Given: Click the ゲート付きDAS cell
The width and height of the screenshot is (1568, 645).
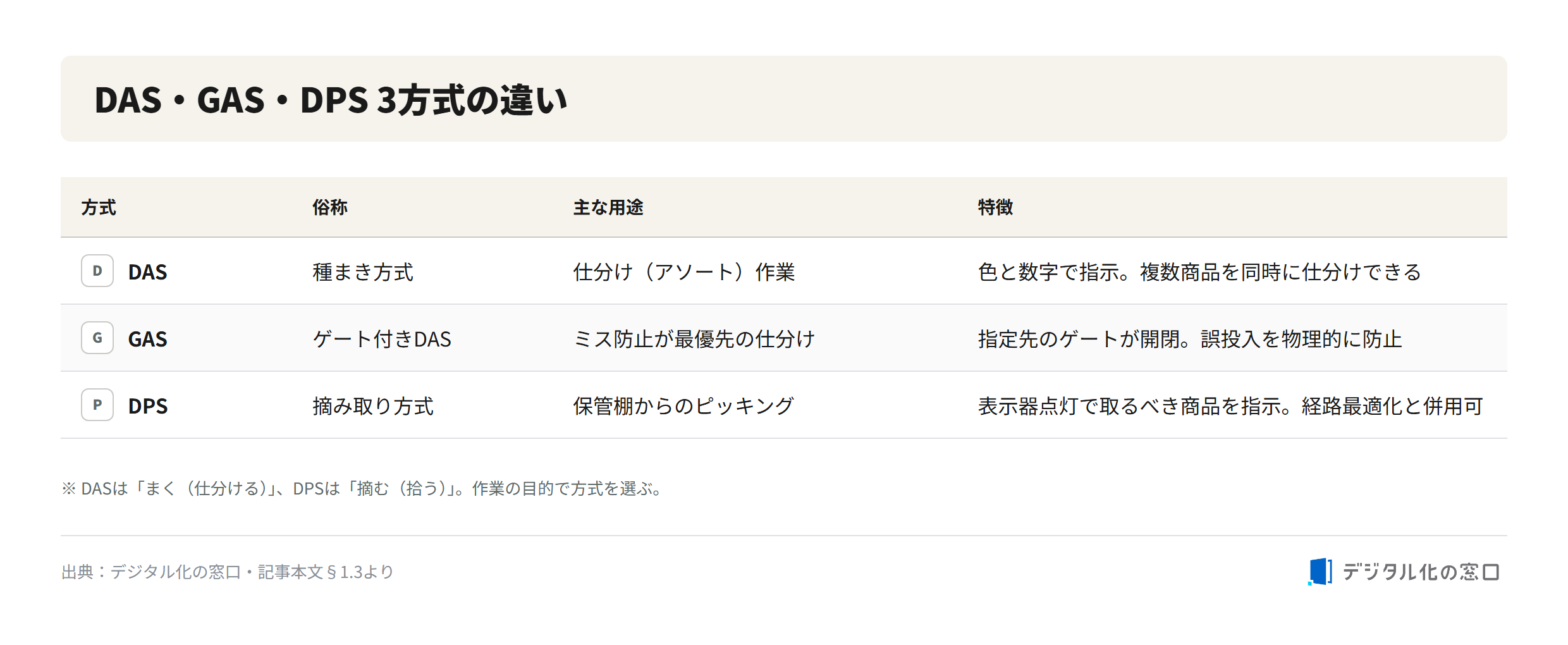Looking at the screenshot, I should 382,339.
